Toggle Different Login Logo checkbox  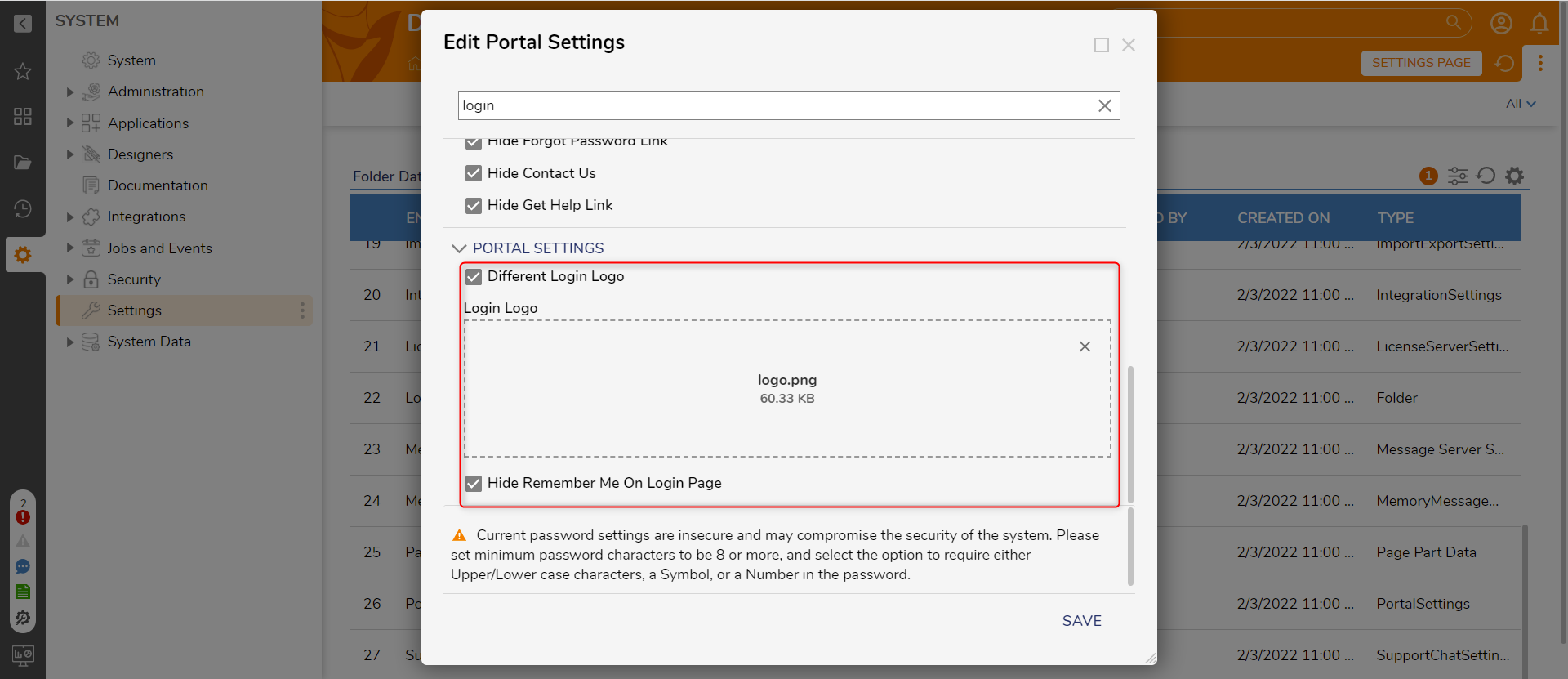pos(474,276)
